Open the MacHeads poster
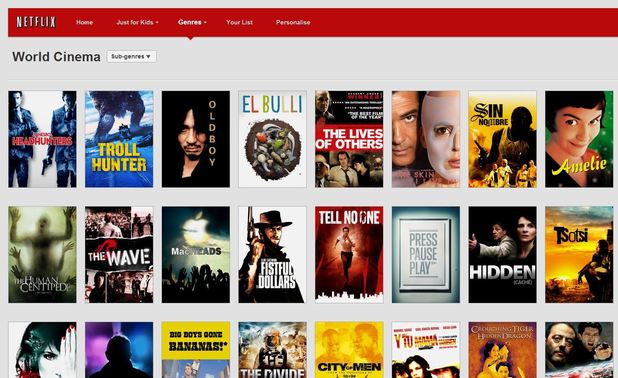This screenshot has height=378, width=618. [x=195, y=255]
